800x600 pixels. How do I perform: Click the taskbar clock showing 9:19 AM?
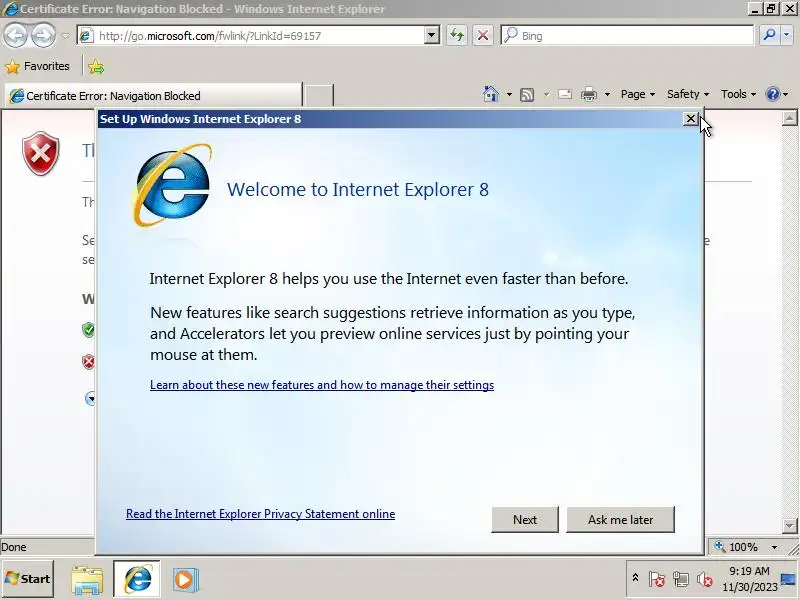coord(749,579)
